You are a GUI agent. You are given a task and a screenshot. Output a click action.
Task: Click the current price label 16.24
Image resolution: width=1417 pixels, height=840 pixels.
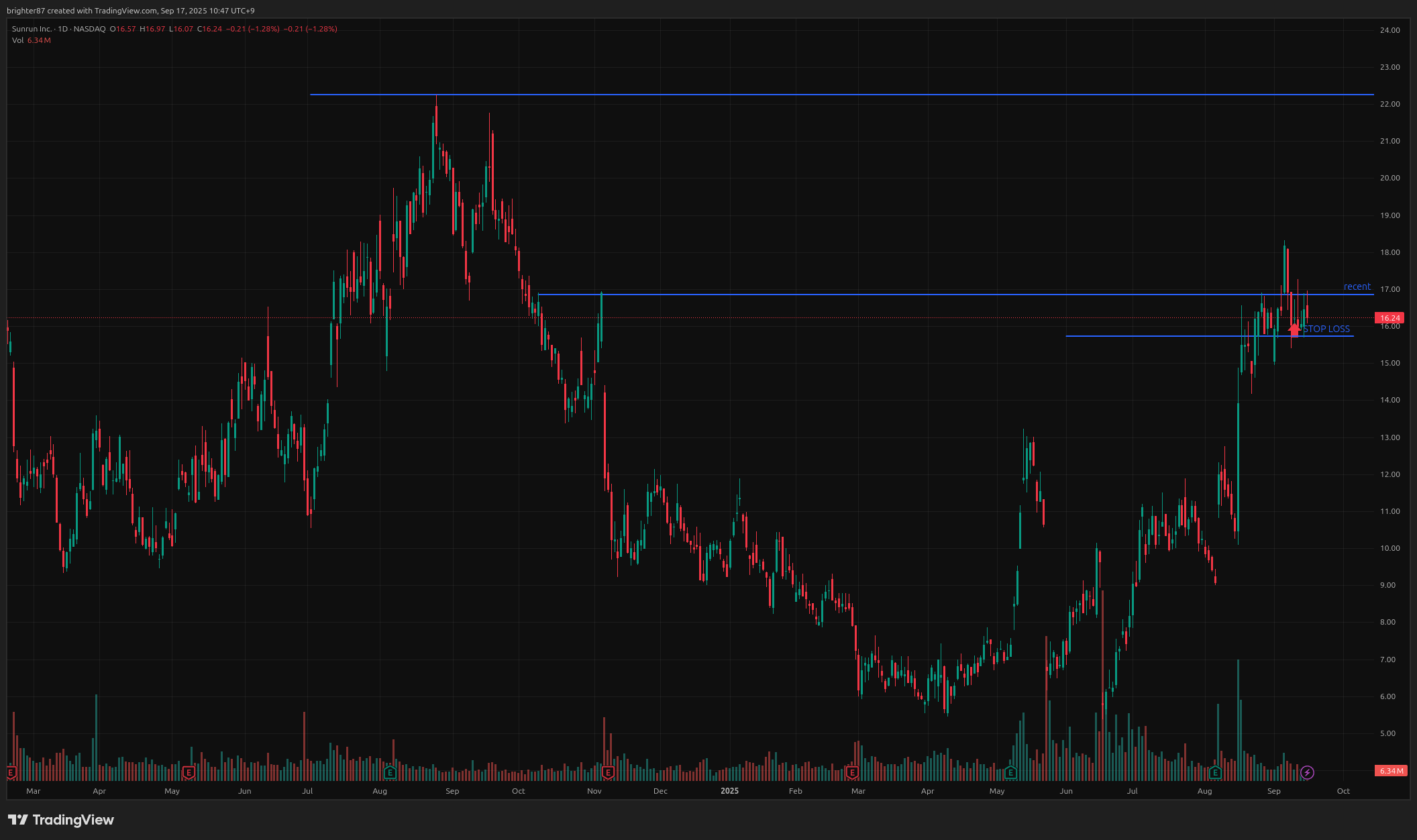click(x=1389, y=318)
